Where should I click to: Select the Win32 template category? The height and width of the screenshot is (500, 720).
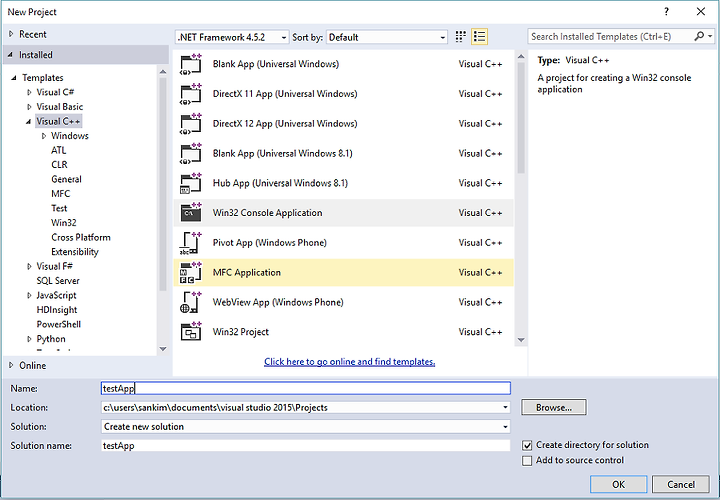pyautogui.click(x=64, y=223)
